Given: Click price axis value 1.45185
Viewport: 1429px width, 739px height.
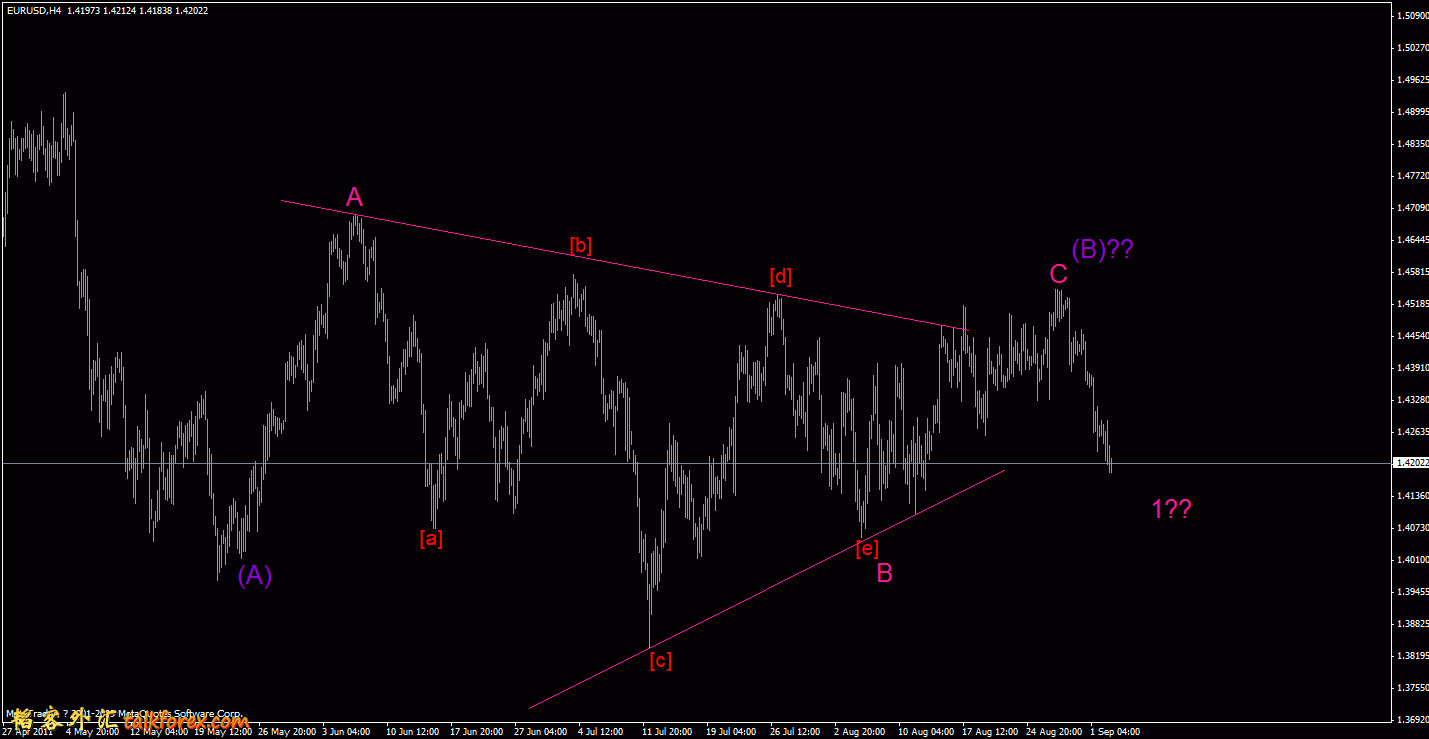Looking at the screenshot, I should (1412, 304).
